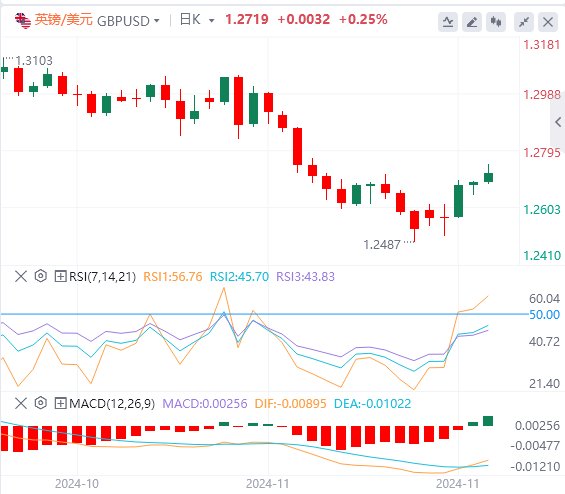
Task: Click the 2024-10 date on time axis
Action: 77,484
